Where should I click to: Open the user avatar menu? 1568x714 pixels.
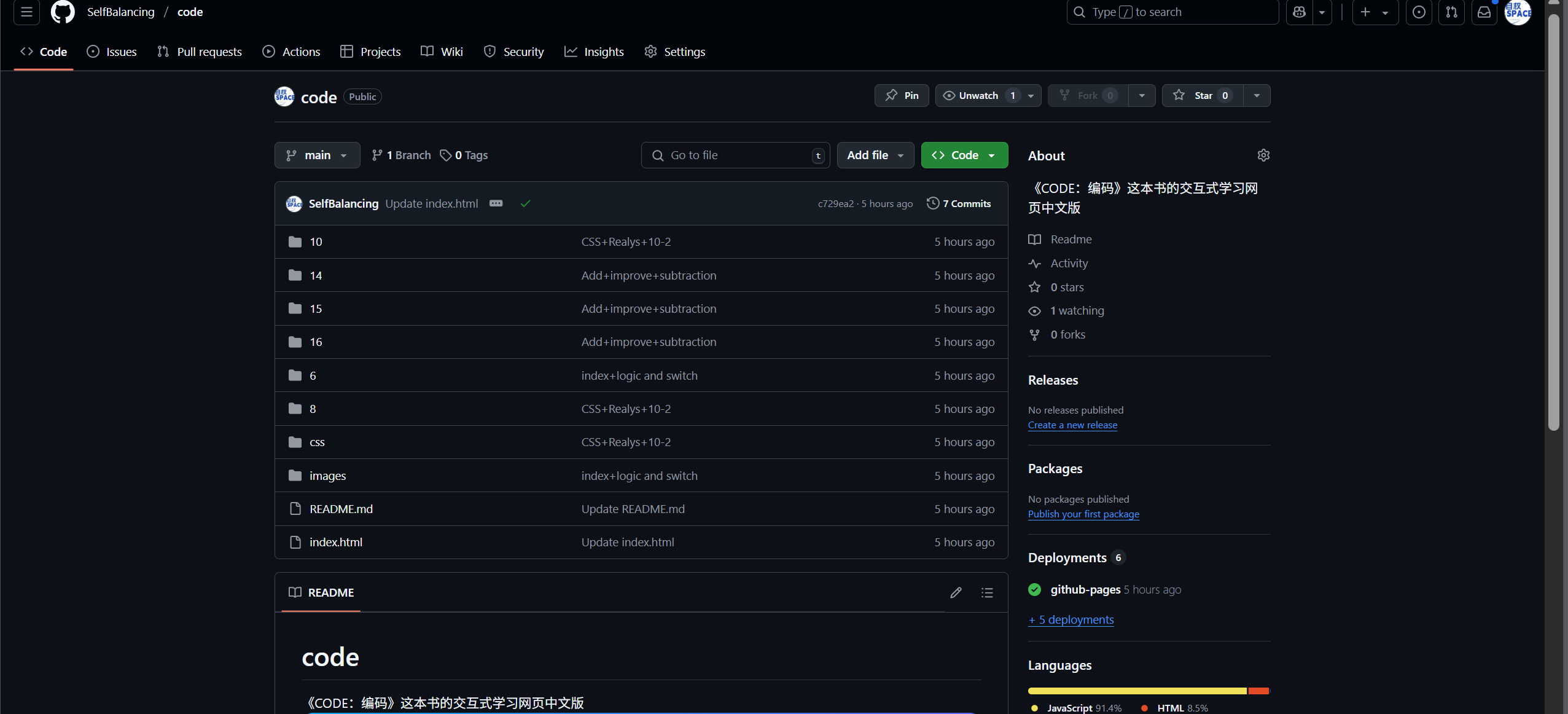(x=1518, y=12)
